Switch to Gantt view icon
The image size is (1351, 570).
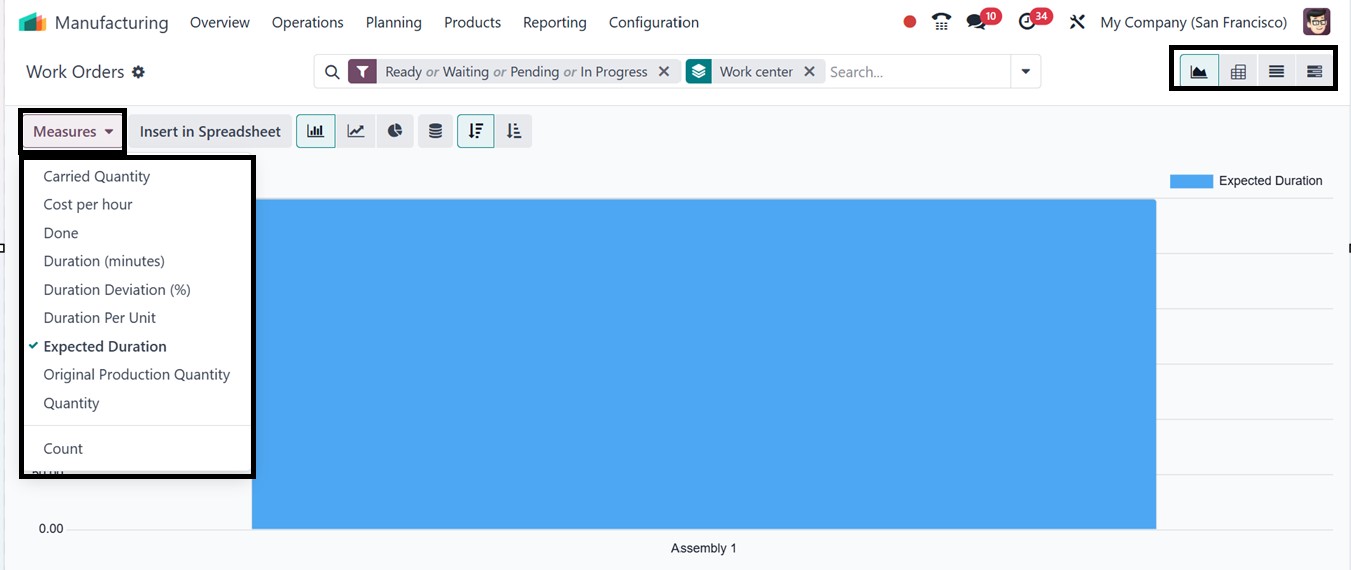tap(1314, 72)
